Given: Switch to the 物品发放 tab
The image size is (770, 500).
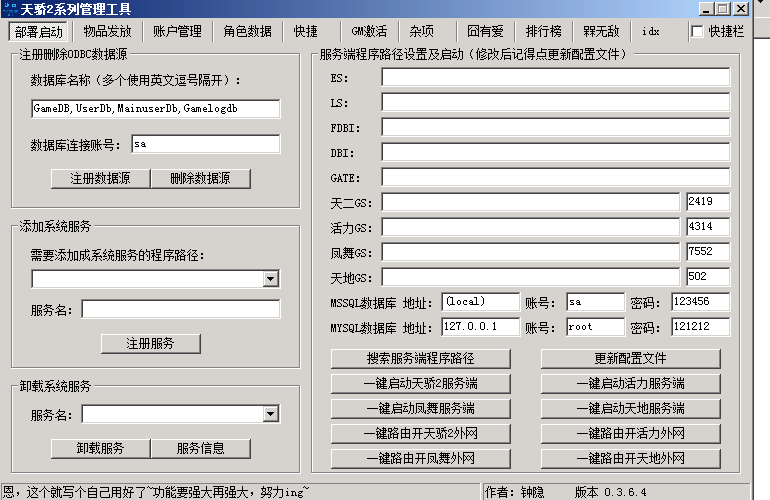Looking at the screenshot, I should 107,32.
